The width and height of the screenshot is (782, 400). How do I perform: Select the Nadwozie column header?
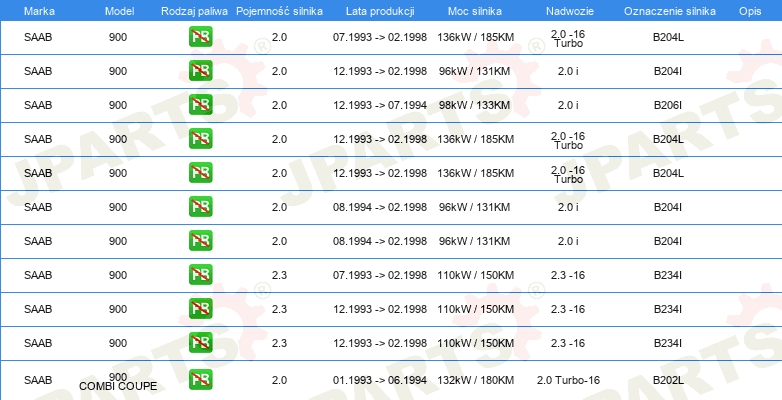[570, 11]
